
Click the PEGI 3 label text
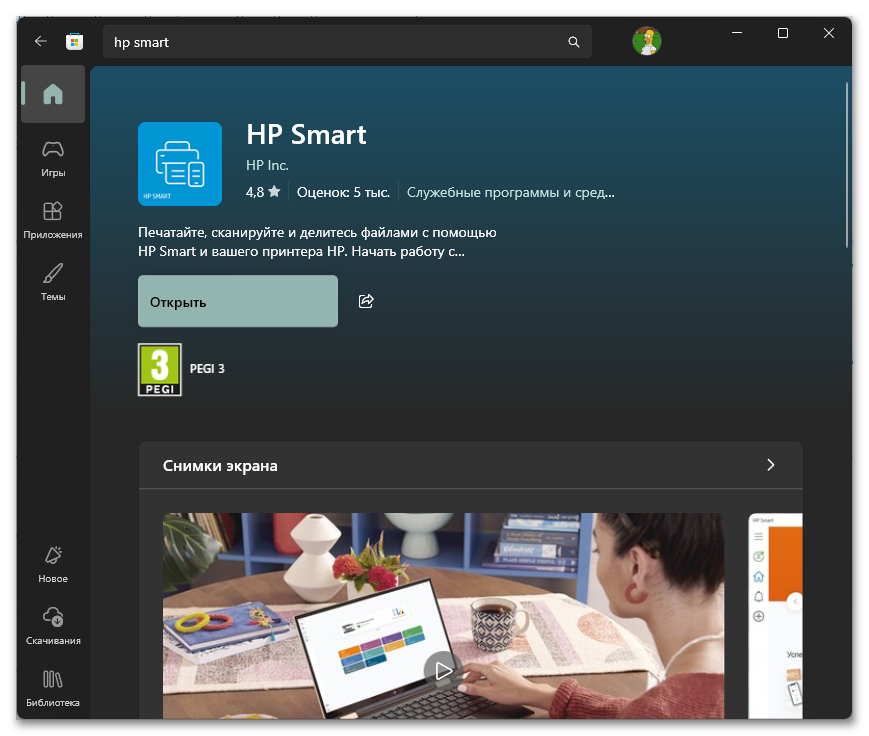tap(207, 369)
